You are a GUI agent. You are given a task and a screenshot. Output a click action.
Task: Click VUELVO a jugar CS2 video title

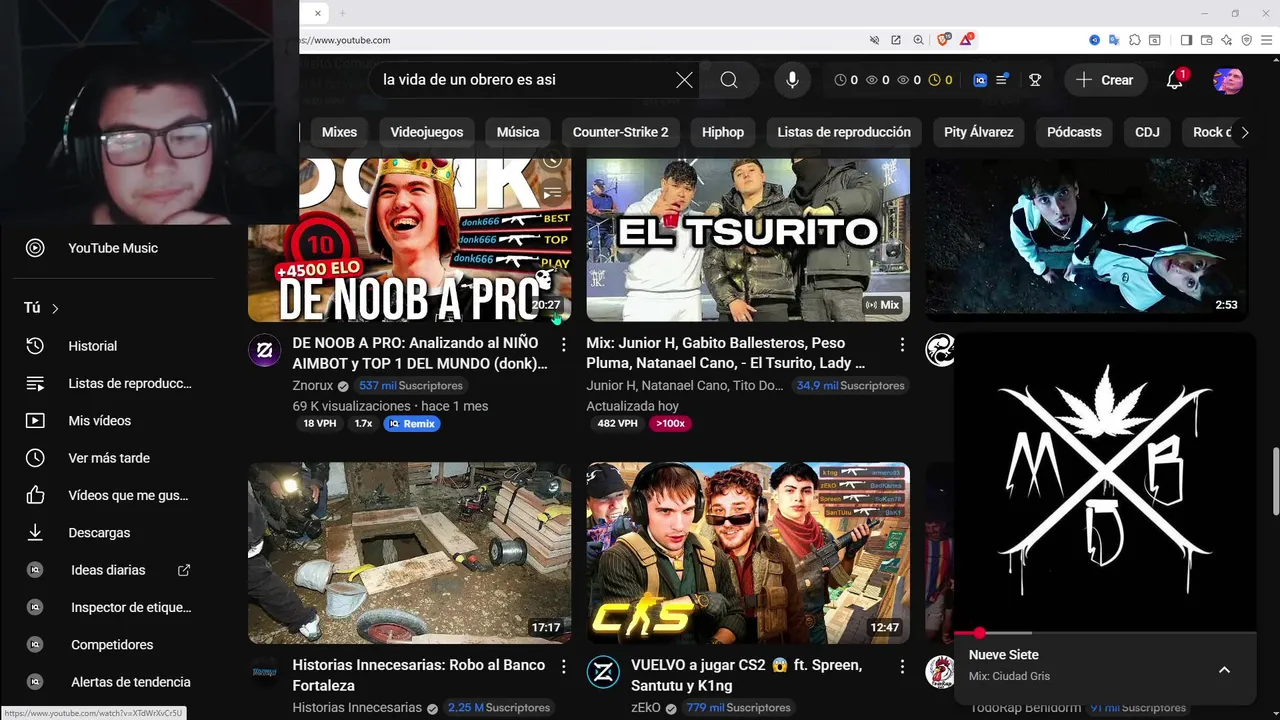tap(746, 675)
